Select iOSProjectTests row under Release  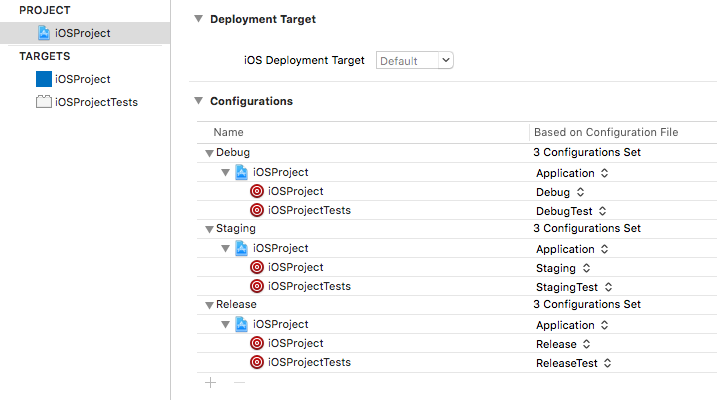457,362
